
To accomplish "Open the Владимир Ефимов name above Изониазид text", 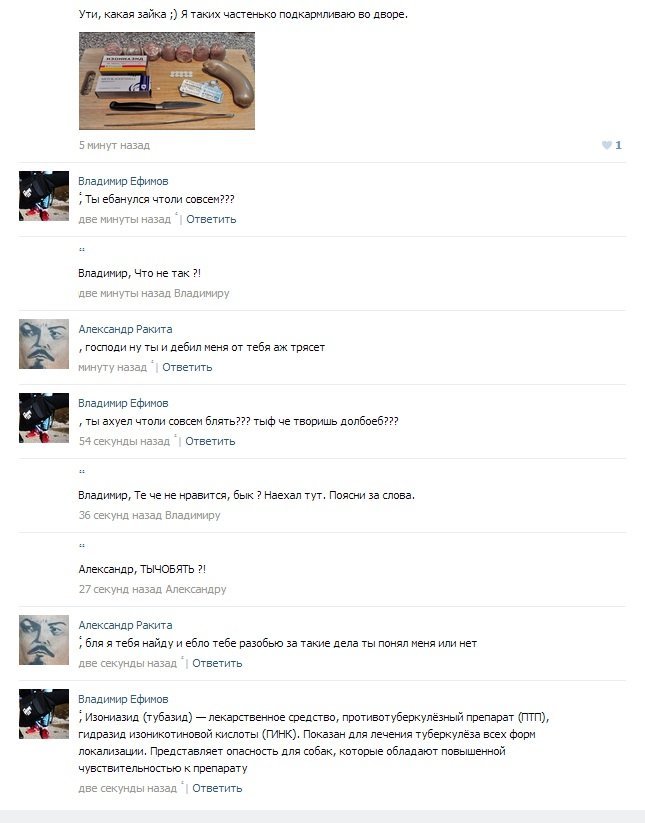I will coord(123,699).
